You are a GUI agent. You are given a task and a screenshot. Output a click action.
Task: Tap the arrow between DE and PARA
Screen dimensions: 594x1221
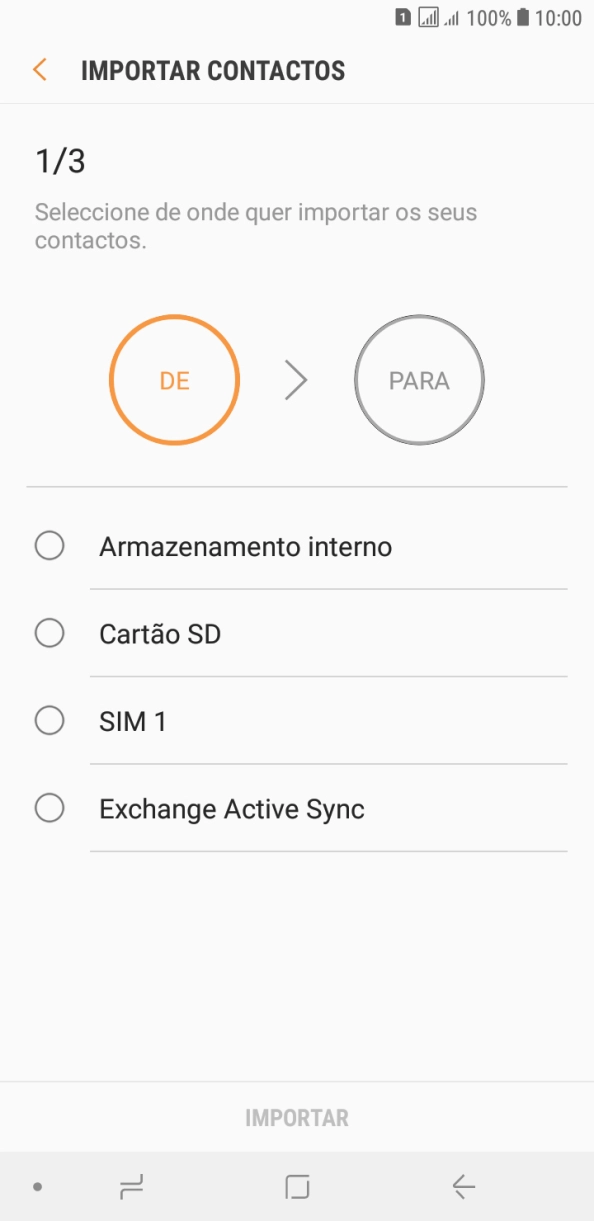click(296, 380)
